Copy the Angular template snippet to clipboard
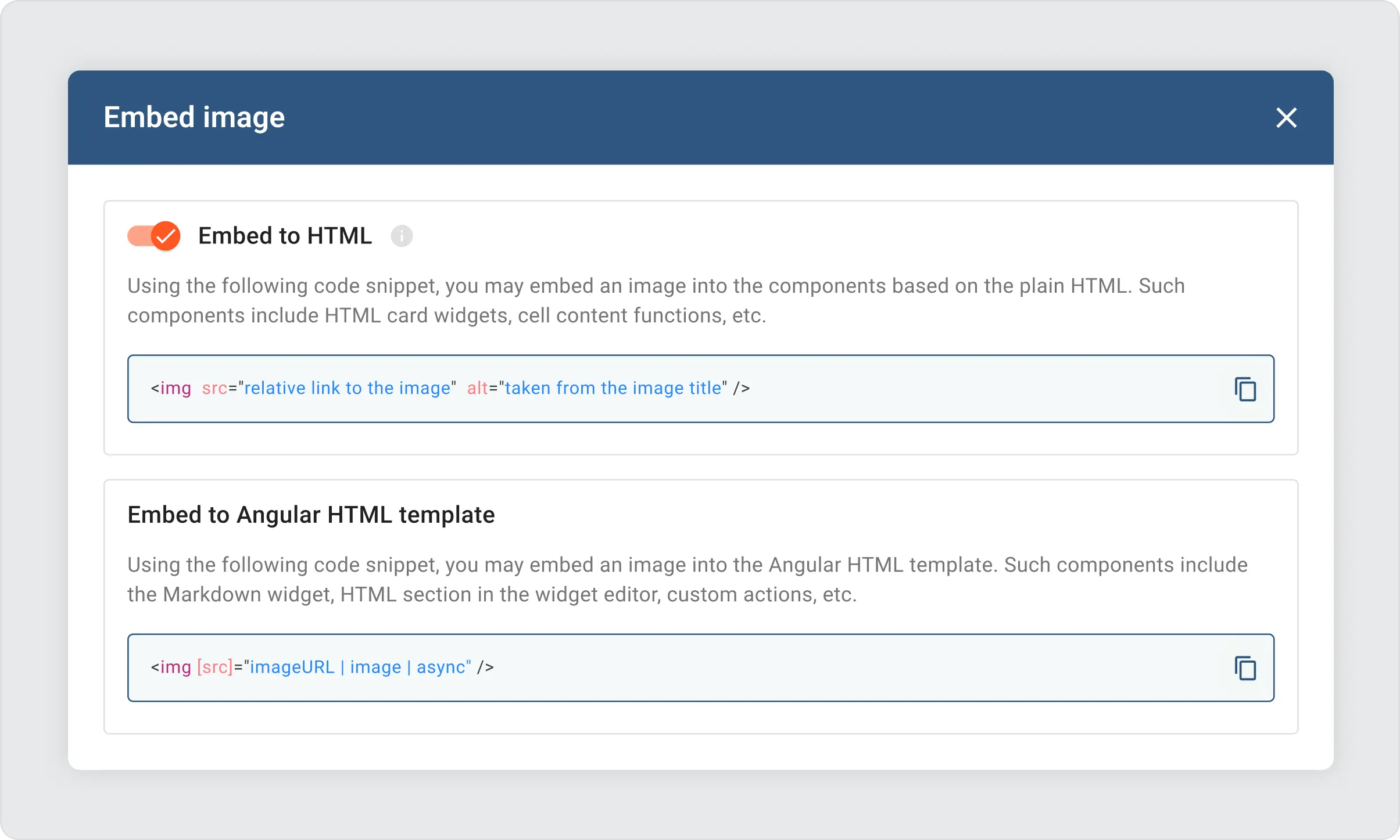 tap(1245, 668)
